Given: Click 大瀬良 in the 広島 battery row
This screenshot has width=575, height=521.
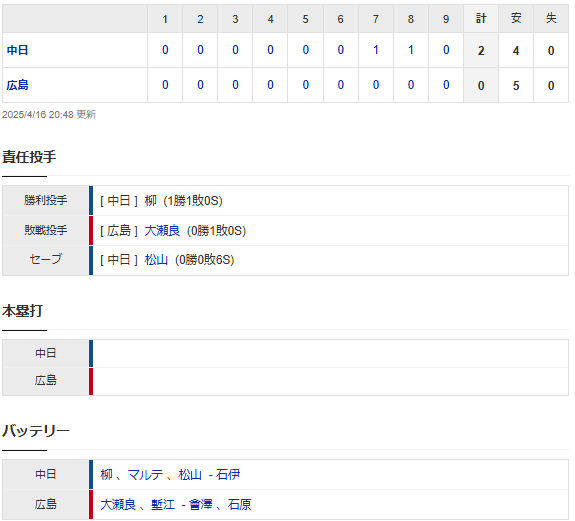Looking at the screenshot, I should click(x=118, y=505).
